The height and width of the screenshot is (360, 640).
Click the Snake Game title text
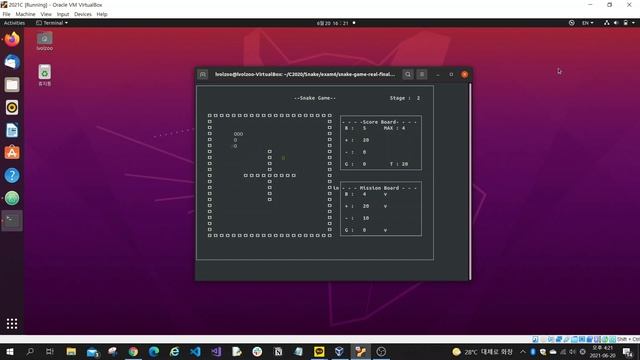315,98
